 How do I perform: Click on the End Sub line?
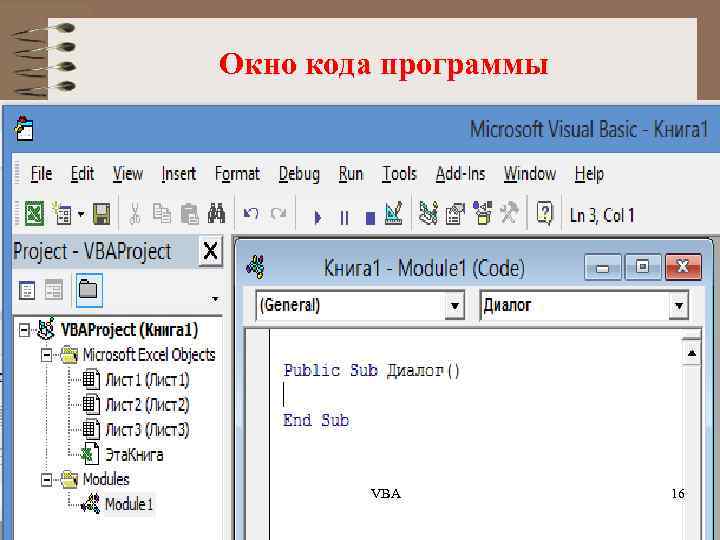pyautogui.click(x=315, y=420)
